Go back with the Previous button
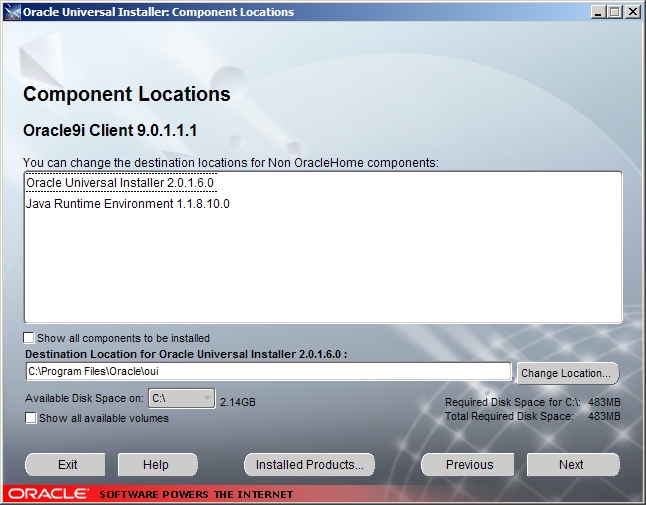646x505 pixels. pyautogui.click(x=468, y=465)
